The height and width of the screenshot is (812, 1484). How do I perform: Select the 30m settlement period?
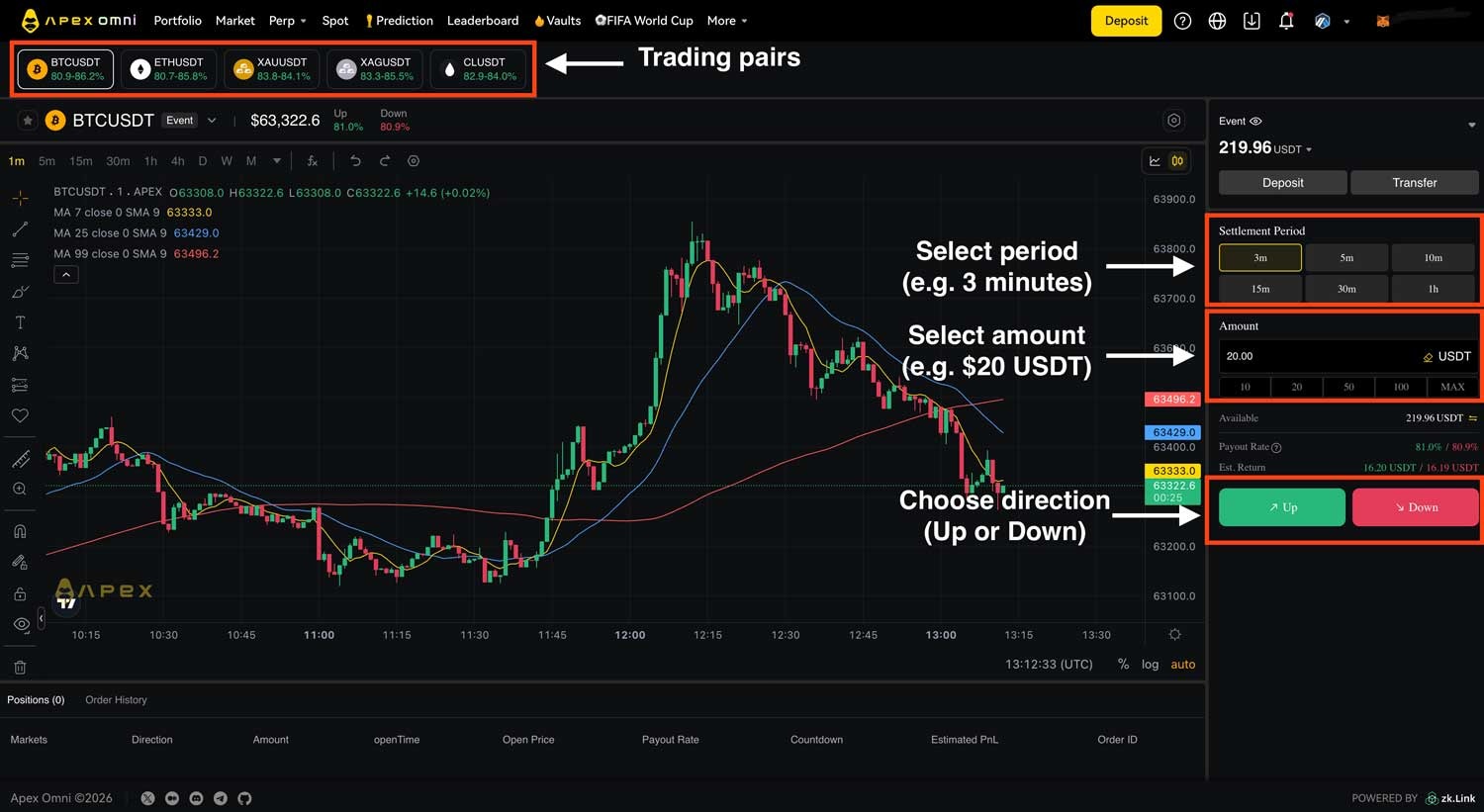[x=1346, y=289]
